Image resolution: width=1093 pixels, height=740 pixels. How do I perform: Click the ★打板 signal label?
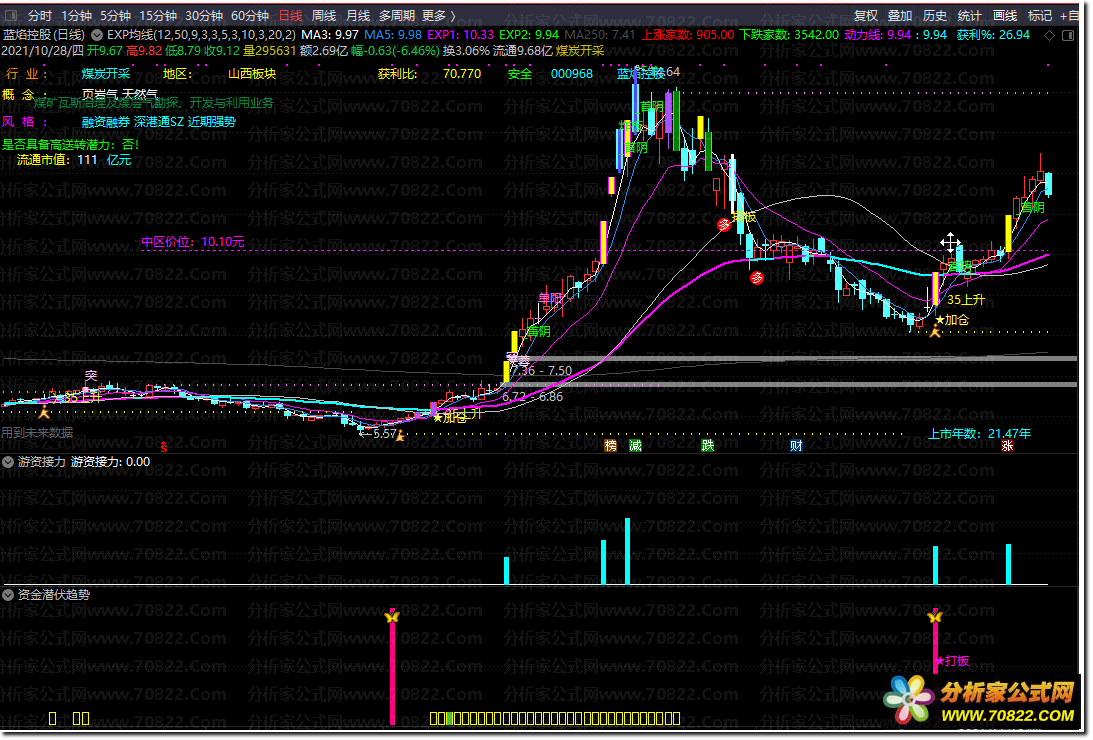[x=952, y=661]
